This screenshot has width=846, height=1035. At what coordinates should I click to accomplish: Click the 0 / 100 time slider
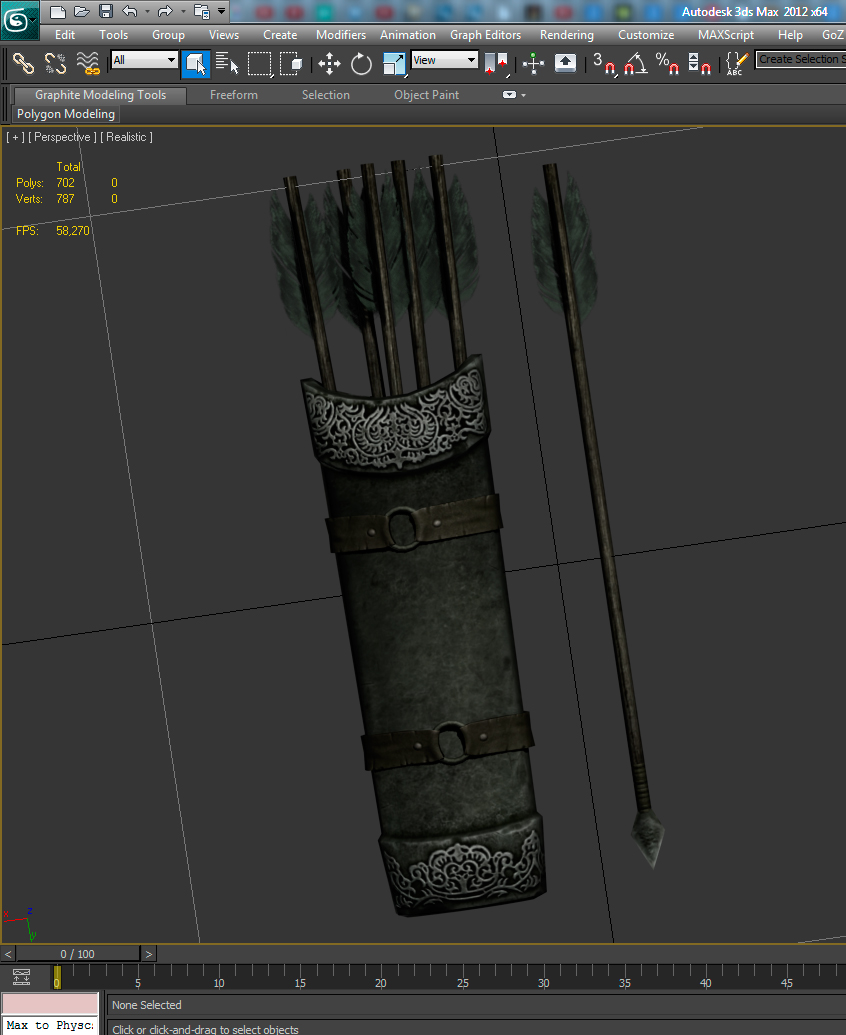pyautogui.click(x=78, y=954)
